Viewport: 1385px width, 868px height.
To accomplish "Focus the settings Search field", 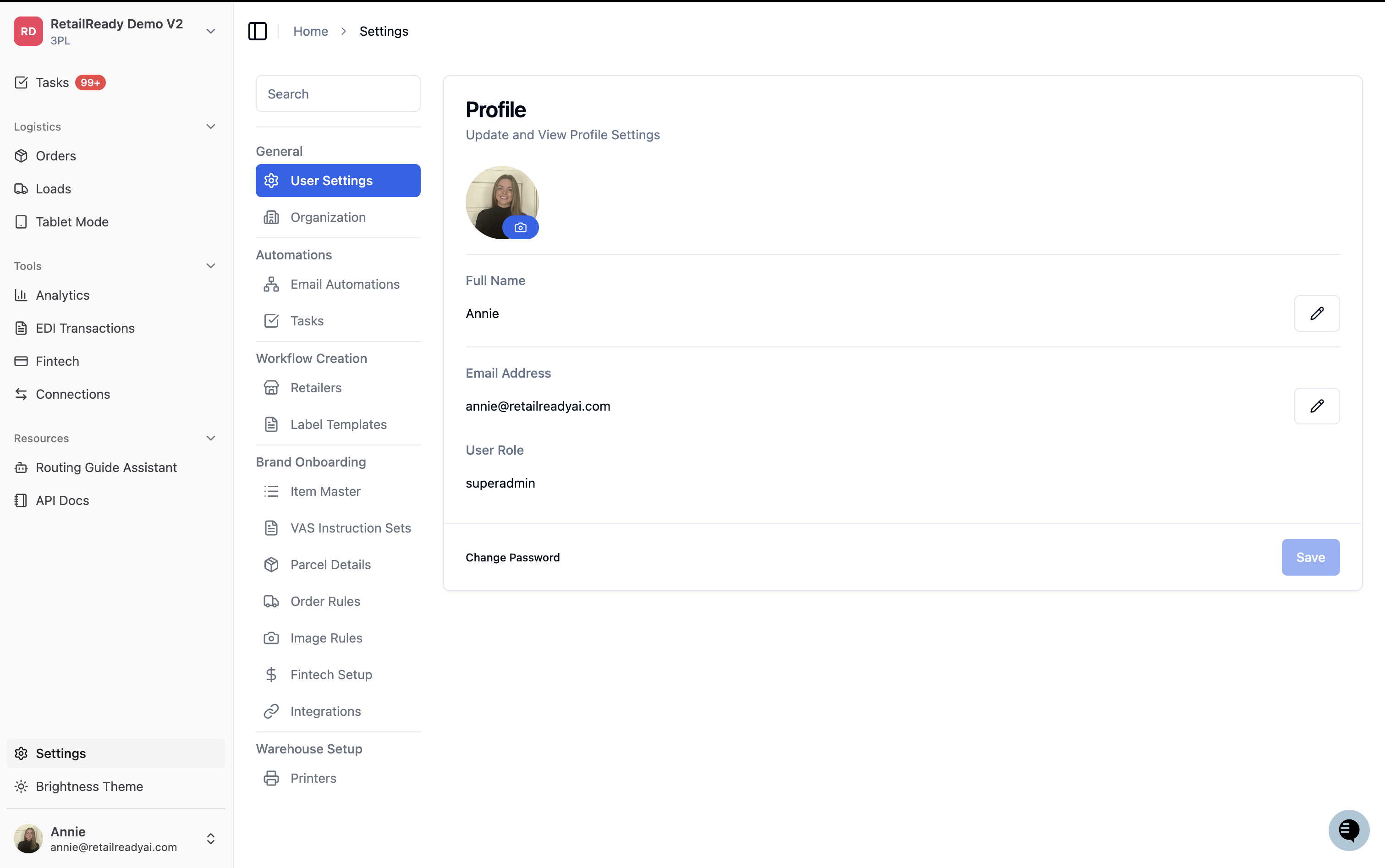I will [x=337, y=93].
